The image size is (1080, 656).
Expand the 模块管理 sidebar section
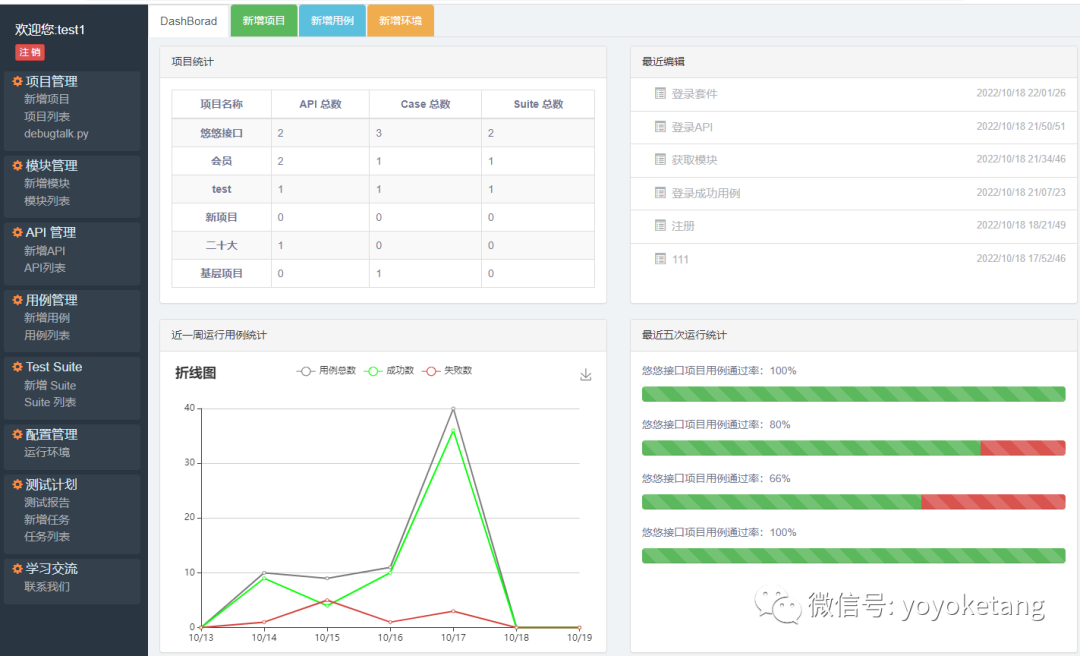click(x=51, y=165)
